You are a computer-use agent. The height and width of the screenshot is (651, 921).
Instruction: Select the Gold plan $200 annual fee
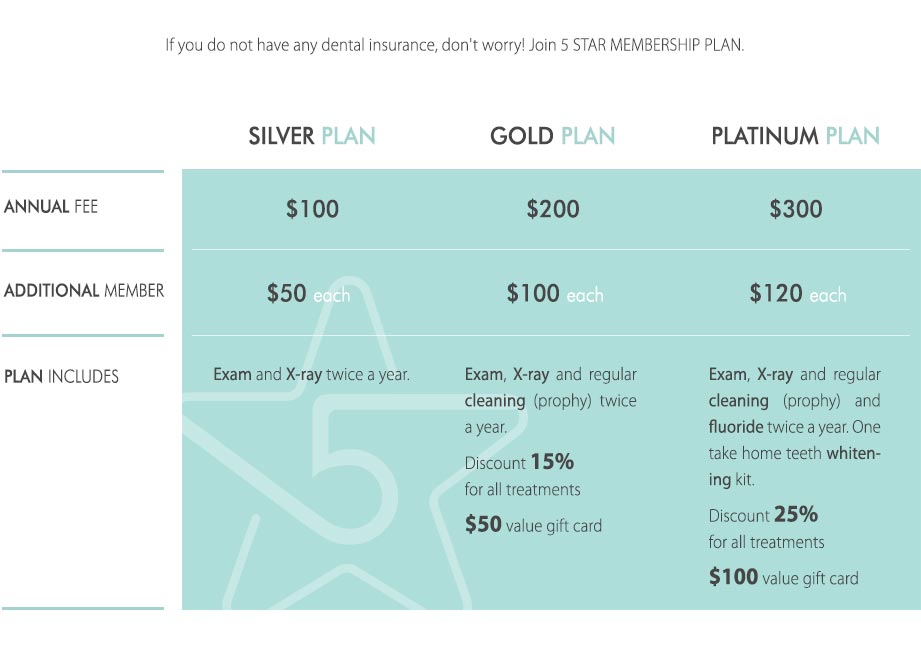point(553,209)
